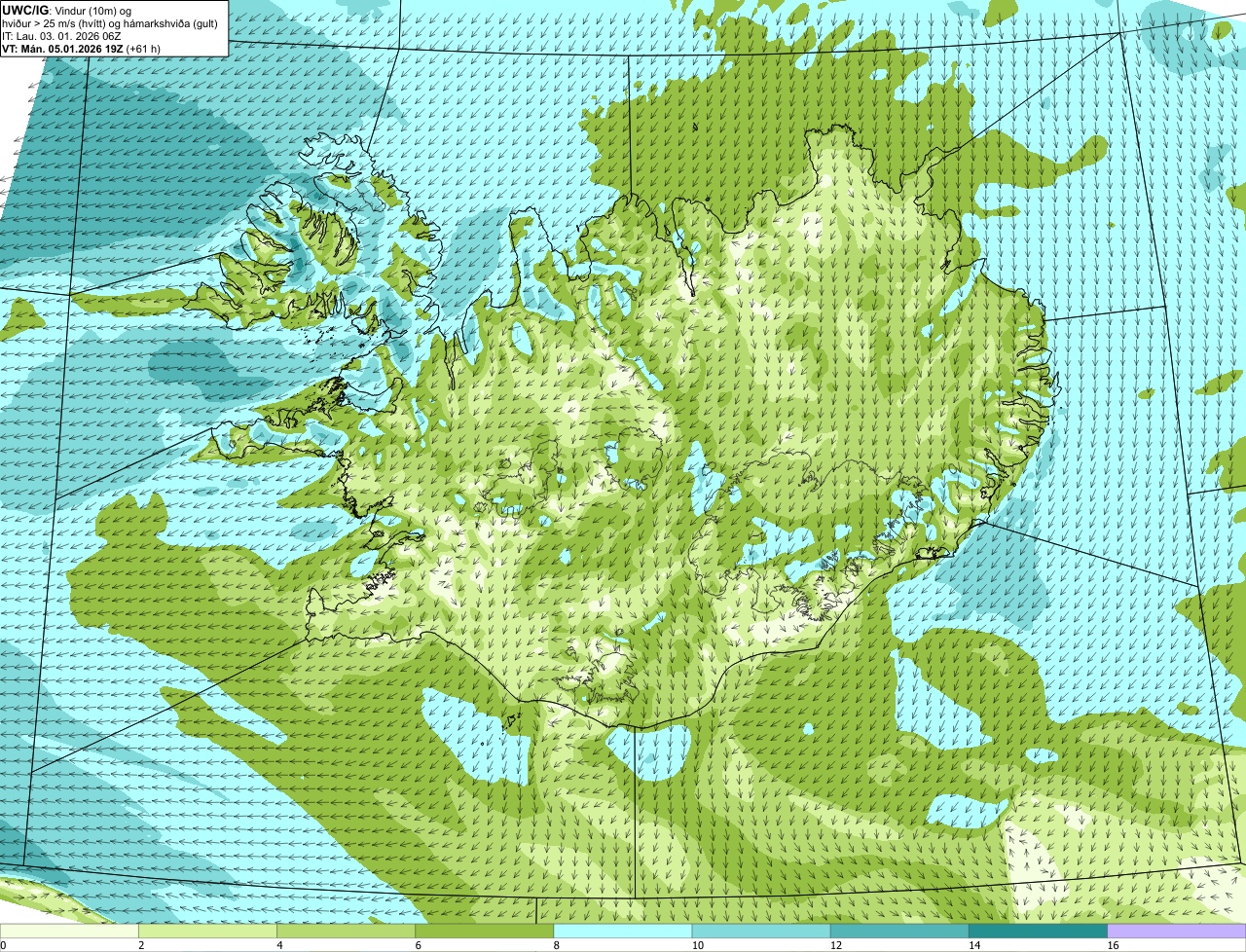
Task: Click the legend scale label "14"
Action: coord(973,945)
